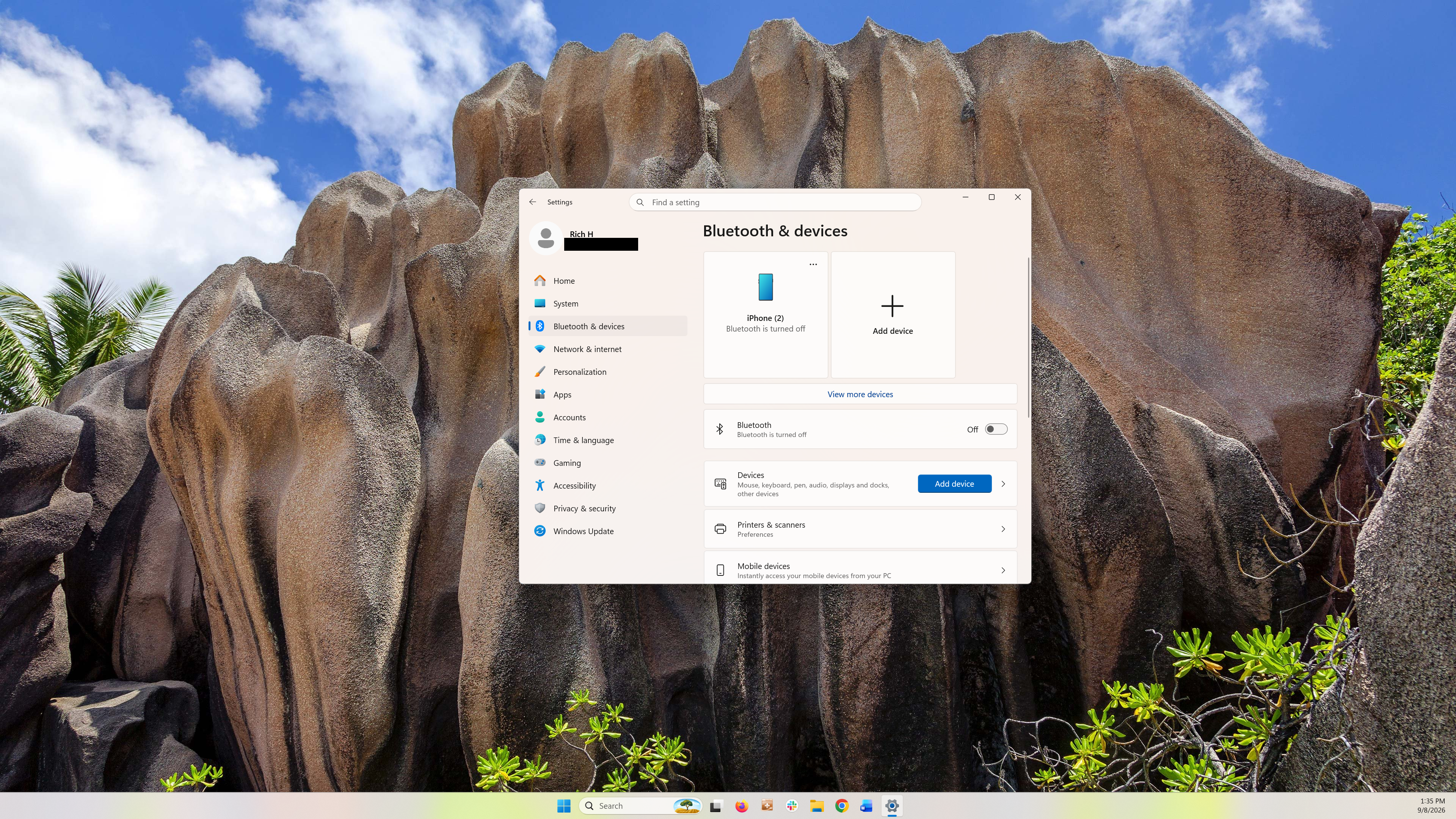Open the iPhone (2) three-dot menu
1456x819 pixels.
[813, 264]
